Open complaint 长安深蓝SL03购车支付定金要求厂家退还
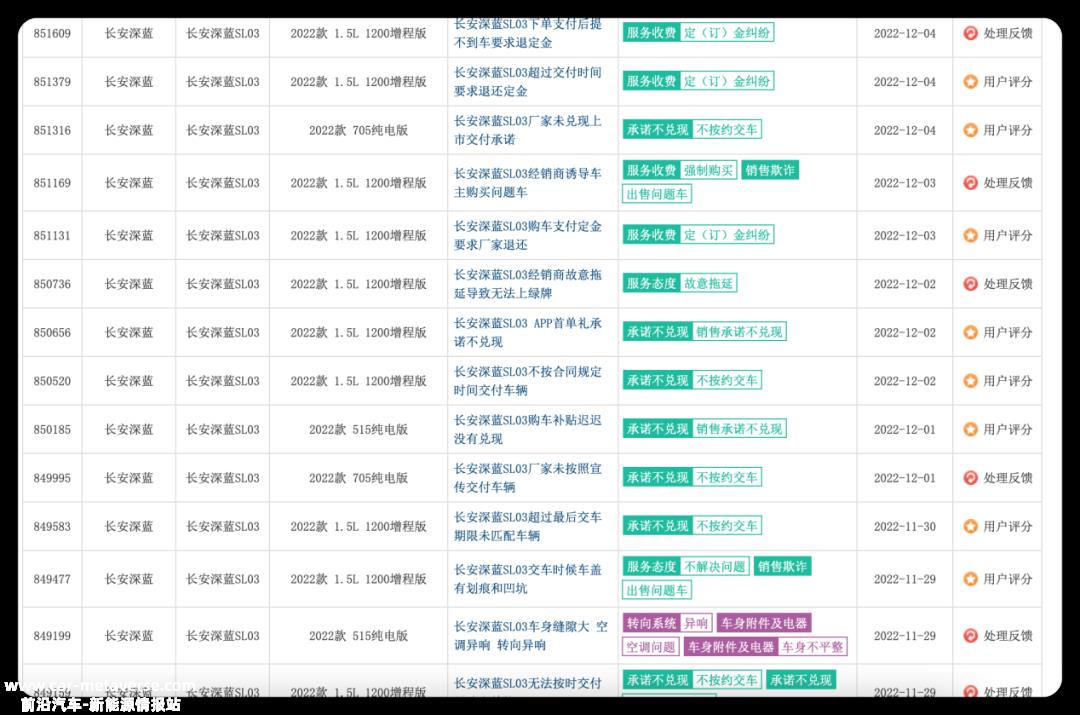This screenshot has width=1080, height=715. click(528, 235)
